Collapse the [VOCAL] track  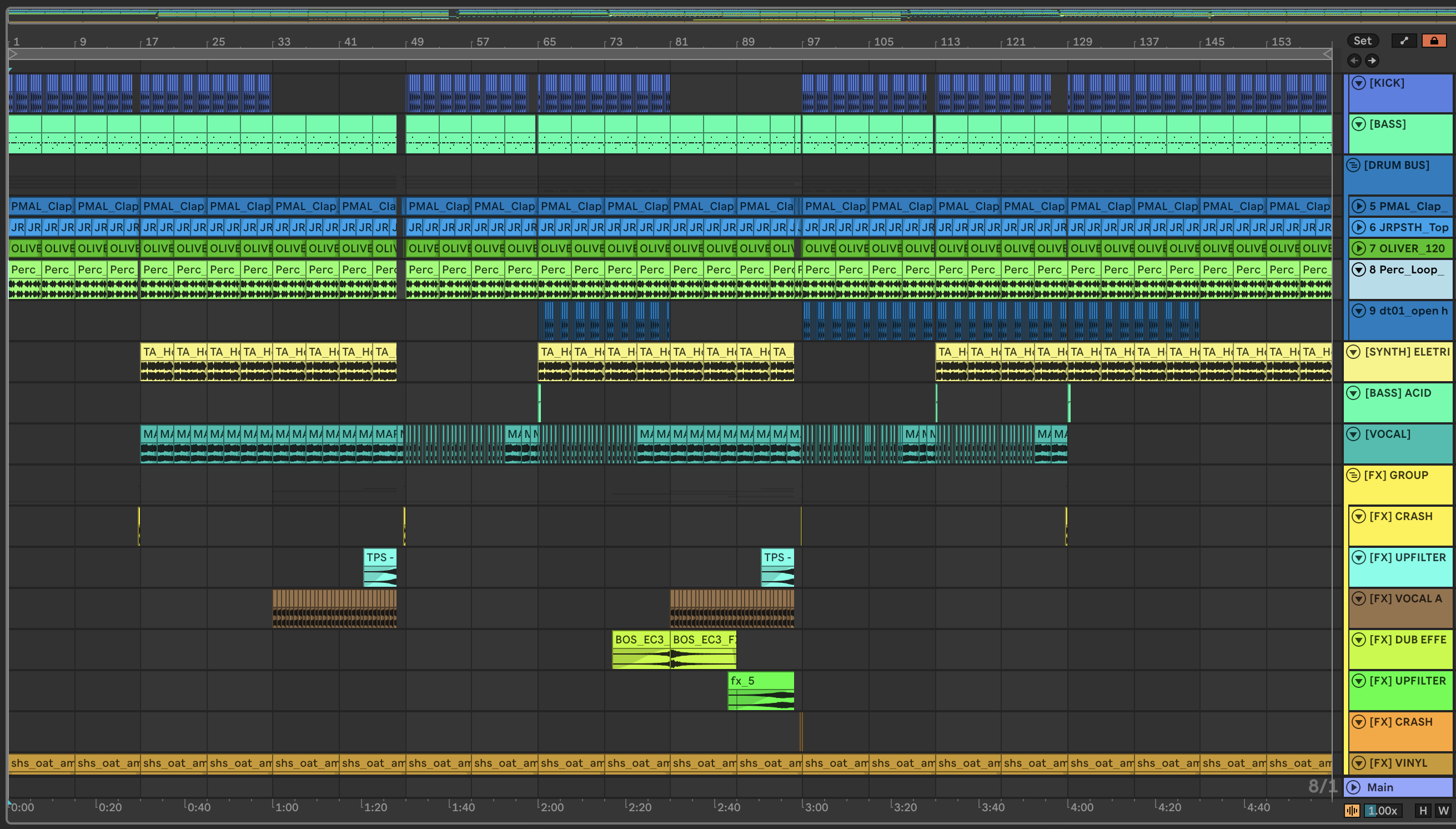[1354, 434]
